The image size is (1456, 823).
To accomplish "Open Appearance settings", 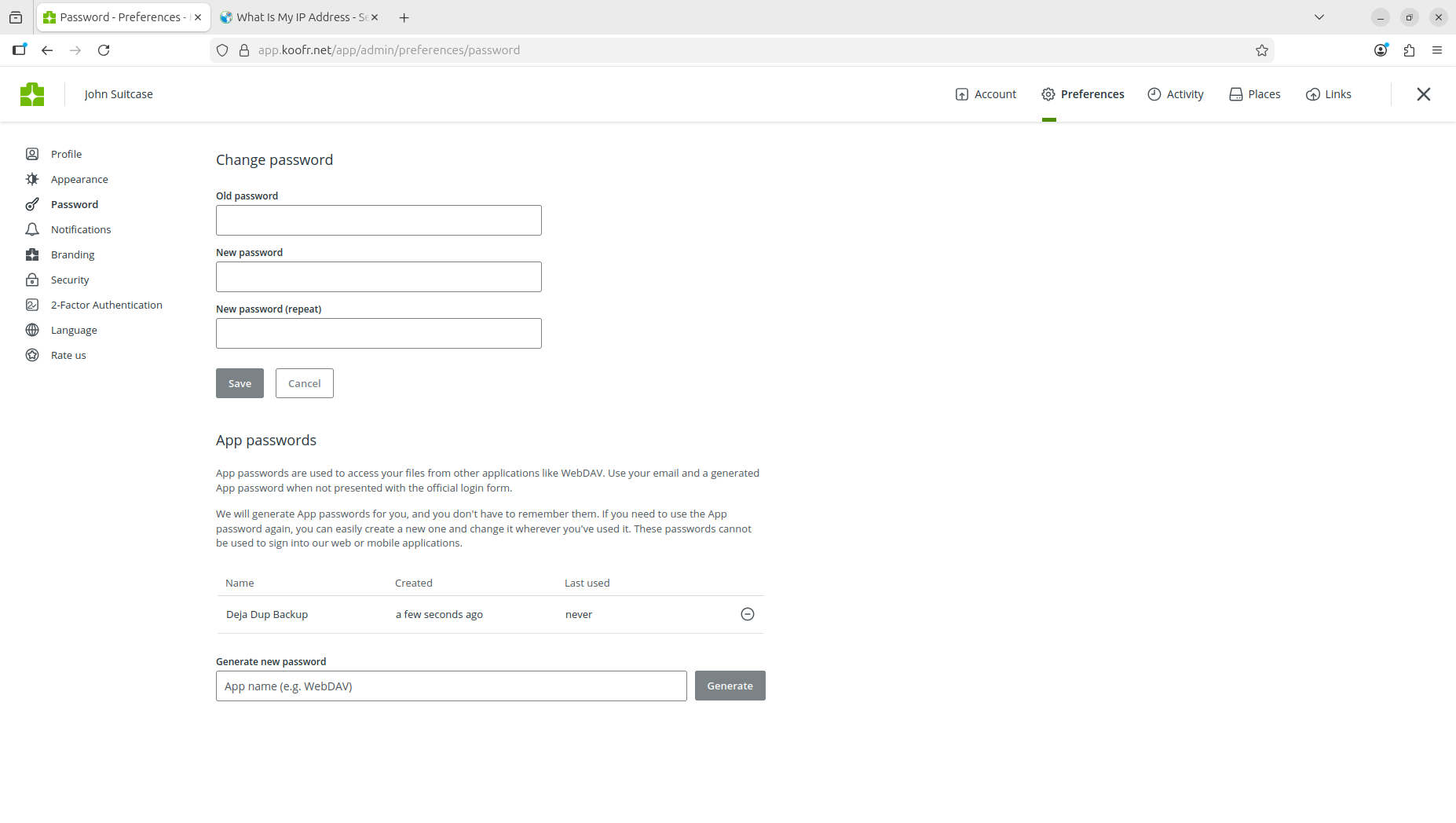I will pyautogui.click(x=79, y=179).
